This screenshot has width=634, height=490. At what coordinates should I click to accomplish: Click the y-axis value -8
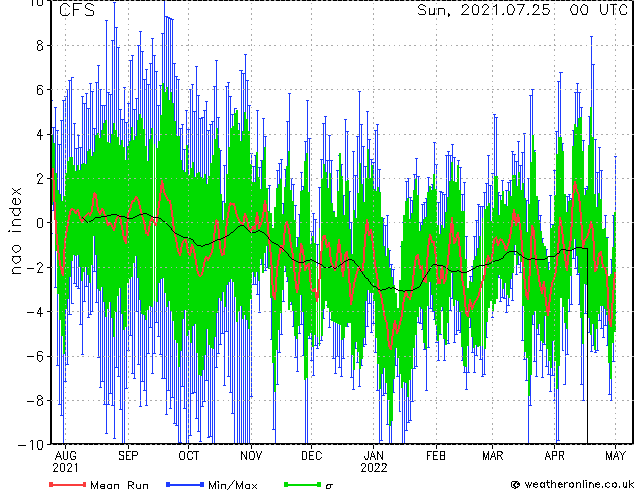pyautogui.click(x=35, y=401)
